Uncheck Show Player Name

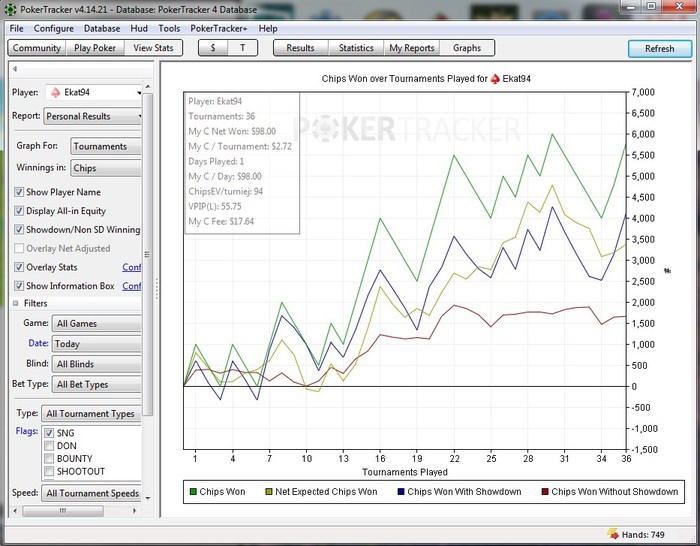click(19, 192)
